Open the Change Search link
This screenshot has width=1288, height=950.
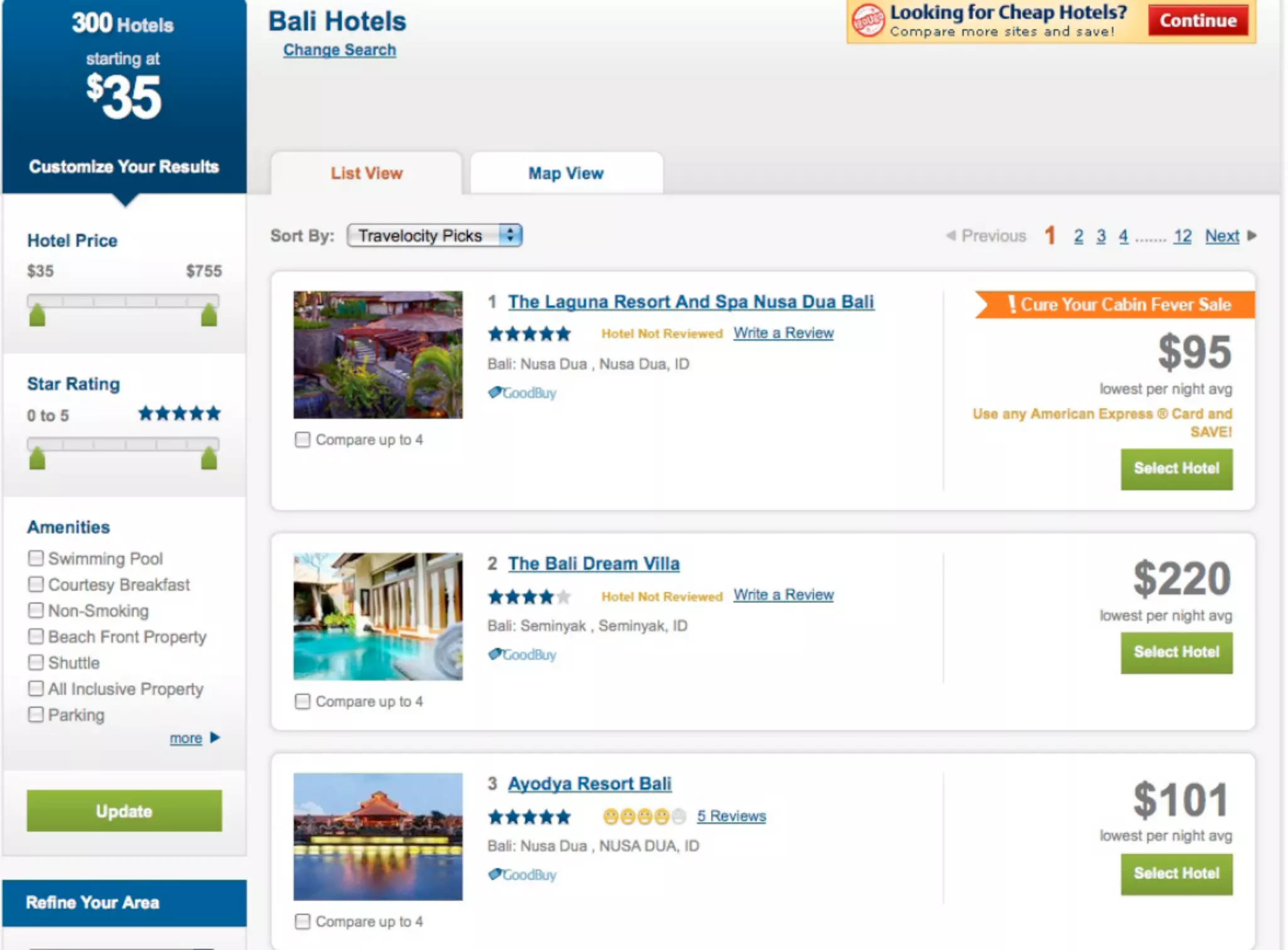[339, 50]
